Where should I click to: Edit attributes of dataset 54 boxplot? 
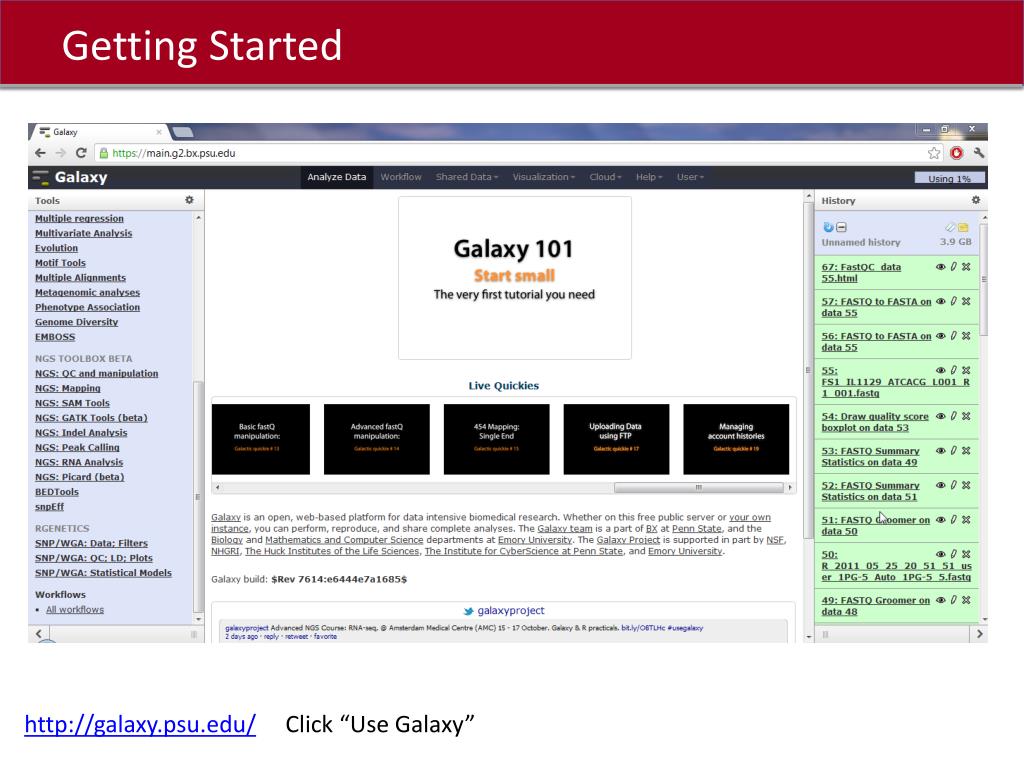(953, 416)
